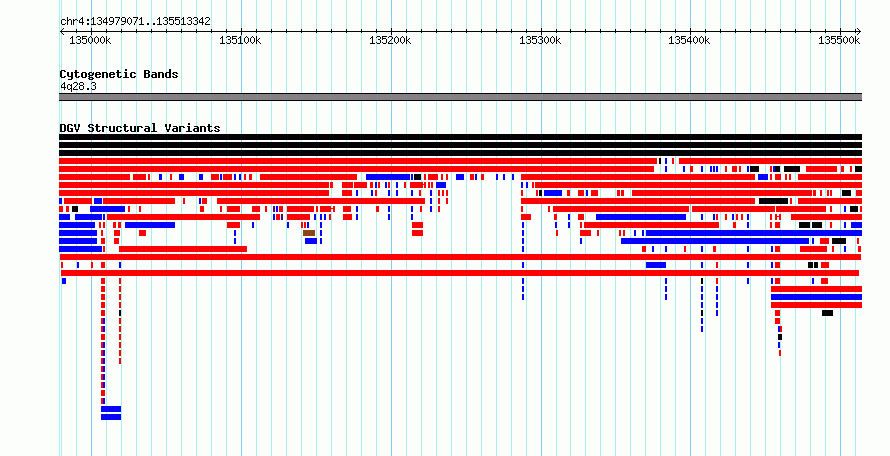The height and width of the screenshot is (456, 890).
Task: Select the isolated black variant below the lower-right red bars
Action: [x=827, y=313]
